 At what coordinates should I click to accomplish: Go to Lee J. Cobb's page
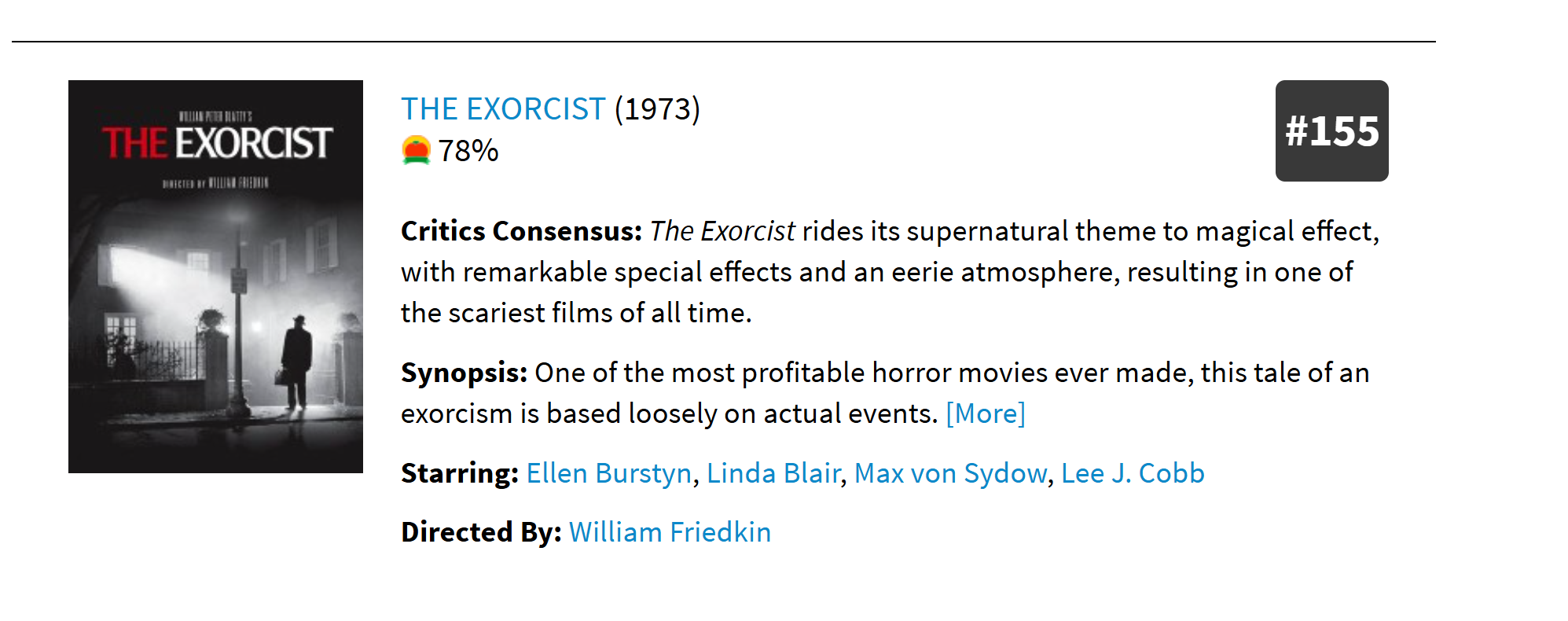click(x=1133, y=473)
